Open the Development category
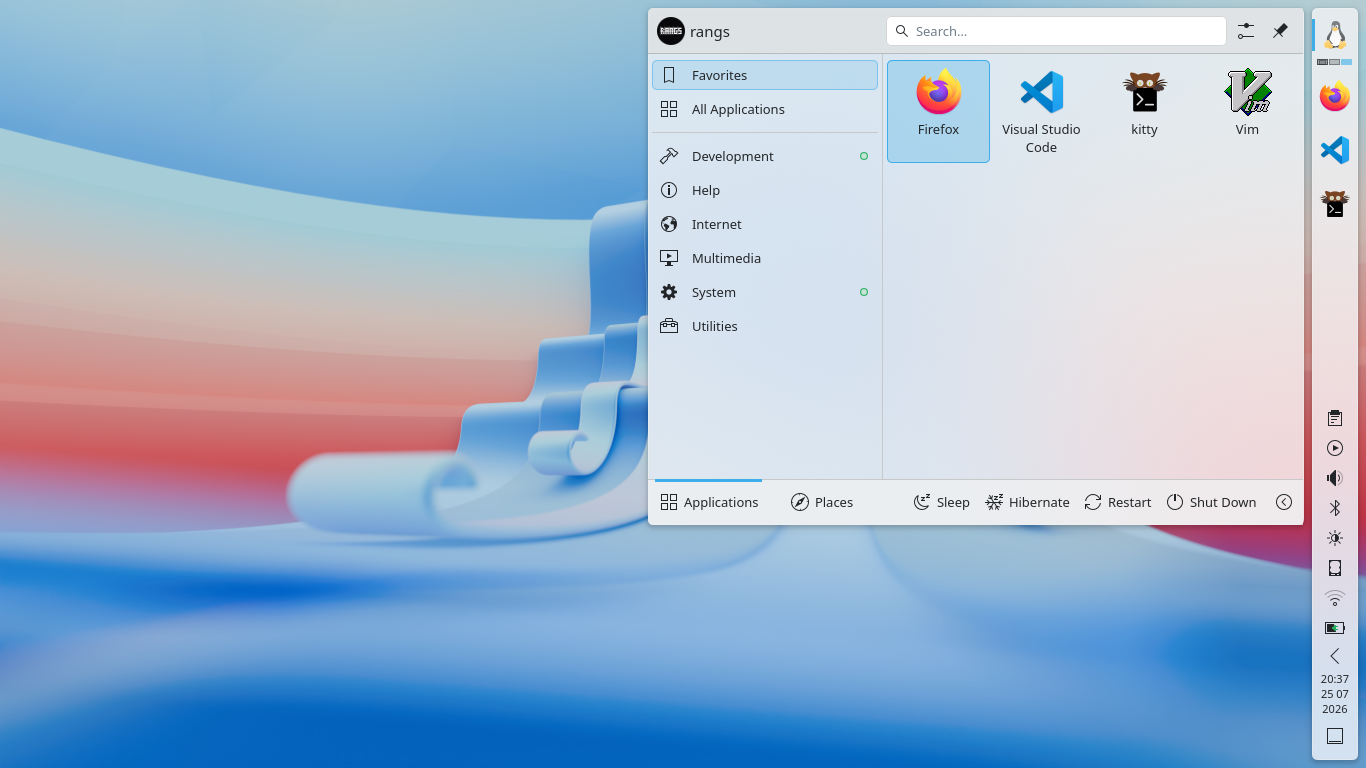The image size is (1366, 768). [765, 156]
